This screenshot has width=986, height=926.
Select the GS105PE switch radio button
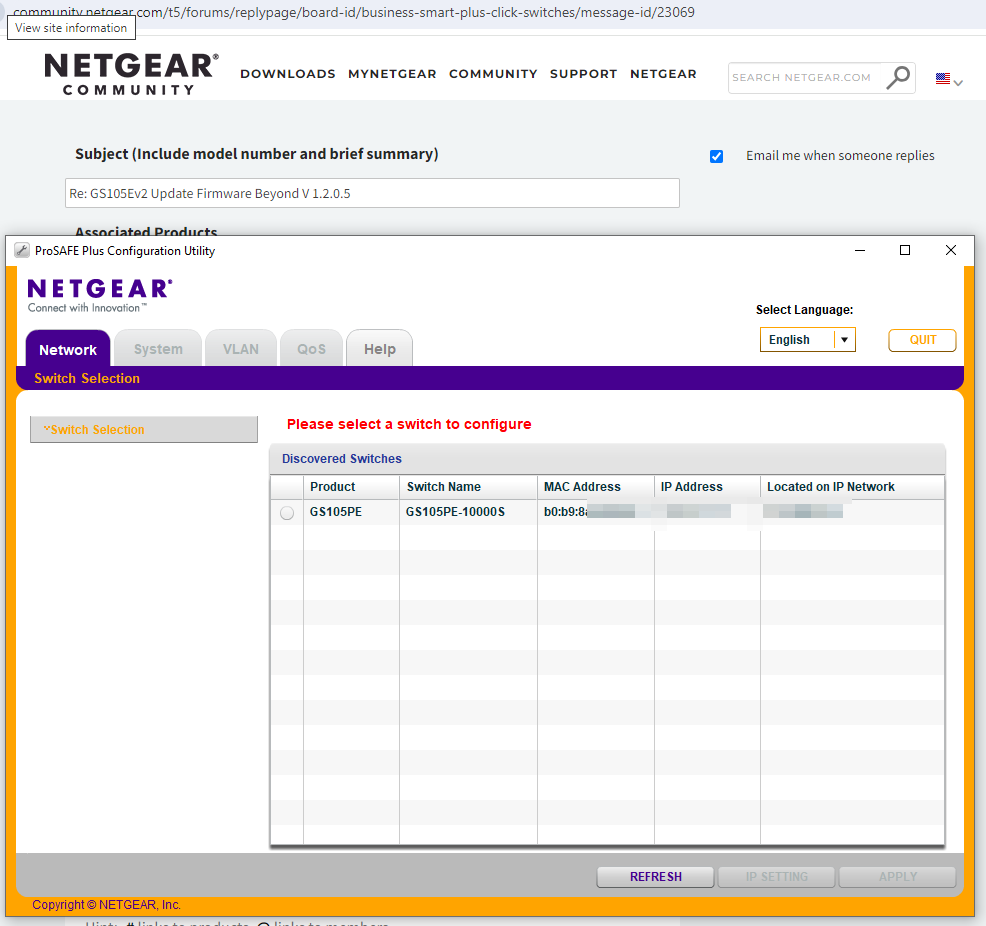tap(287, 513)
